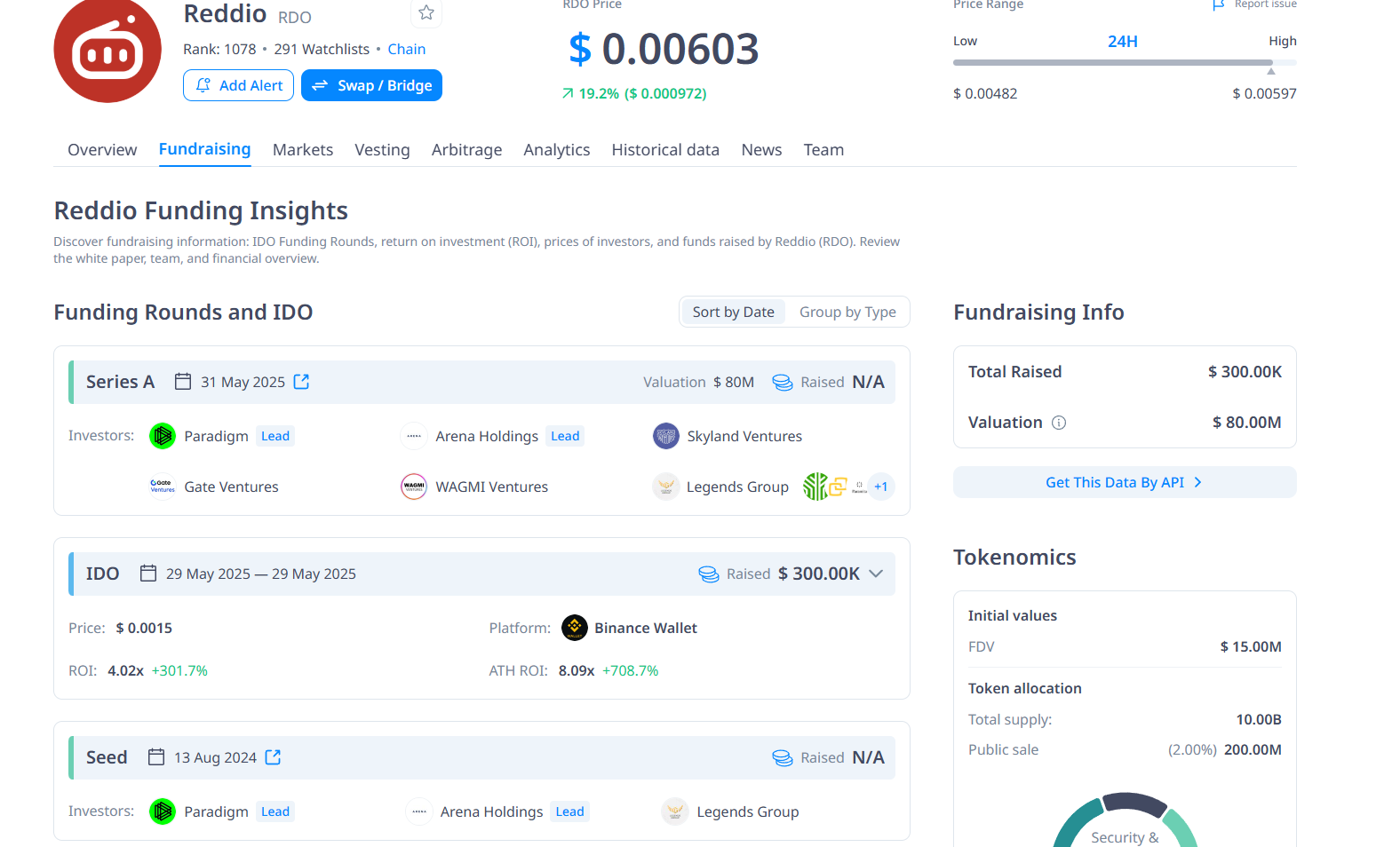This screenshot has height=847, width=1400.
Task: Click Arena Holdings logo in Series A
Action: click(x=414, y=436)
